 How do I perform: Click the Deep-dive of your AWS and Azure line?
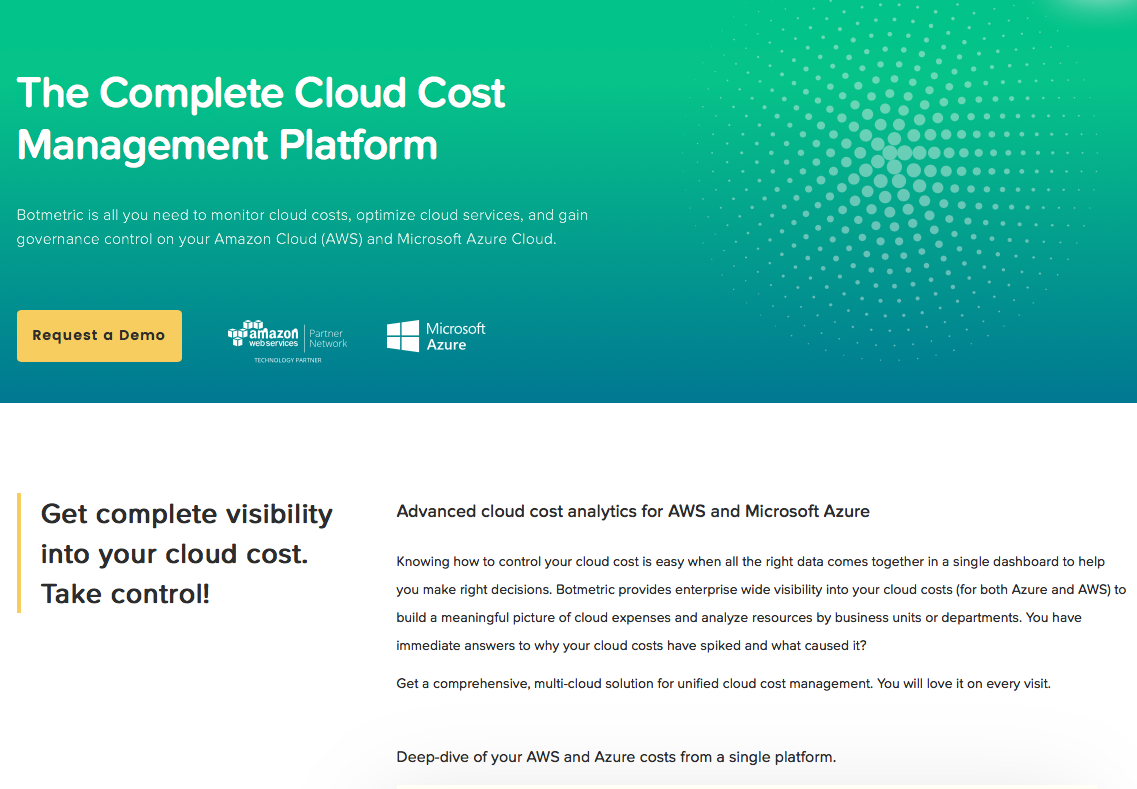616,757
